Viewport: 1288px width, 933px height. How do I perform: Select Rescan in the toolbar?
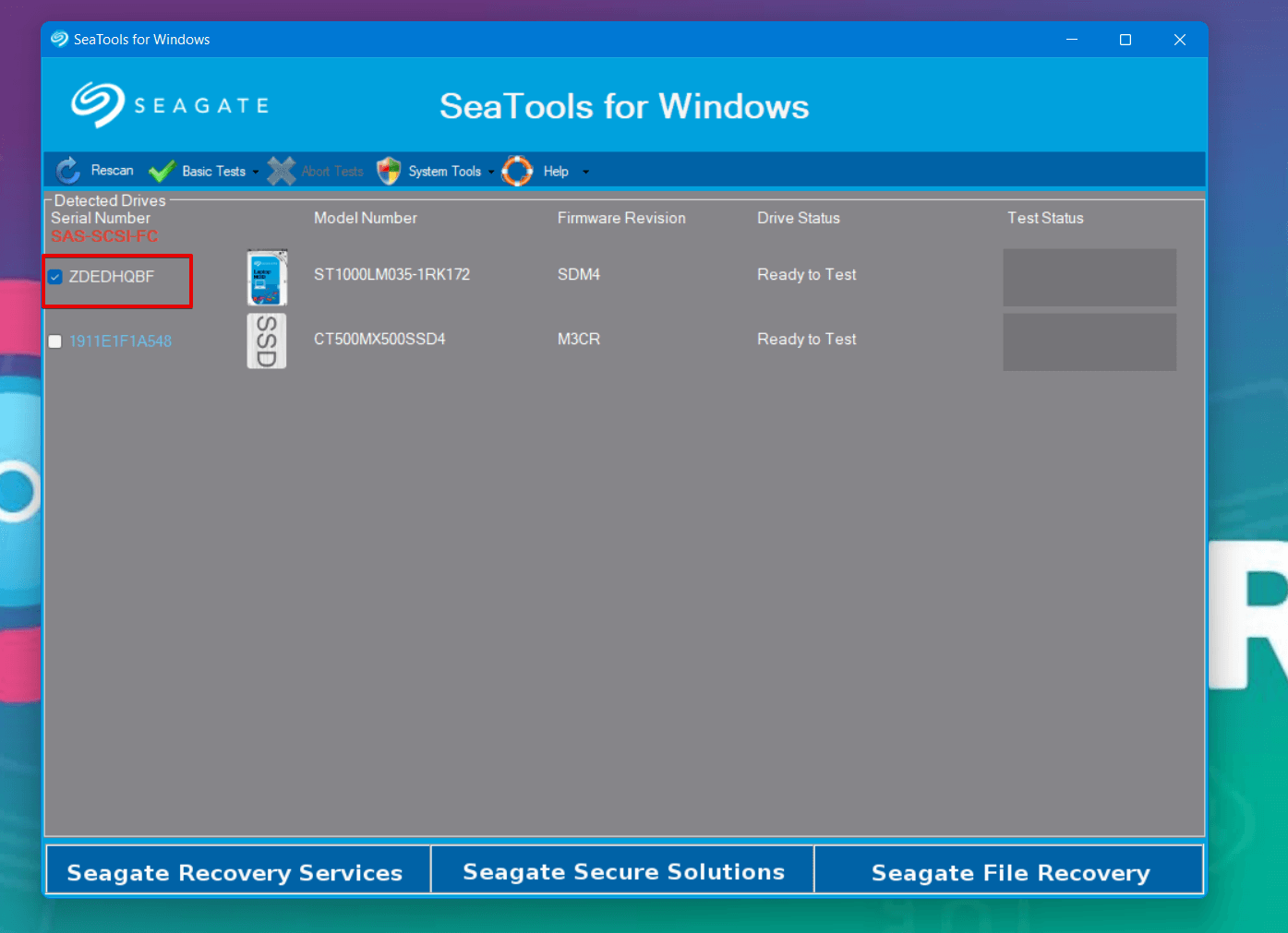pos(112,171)
